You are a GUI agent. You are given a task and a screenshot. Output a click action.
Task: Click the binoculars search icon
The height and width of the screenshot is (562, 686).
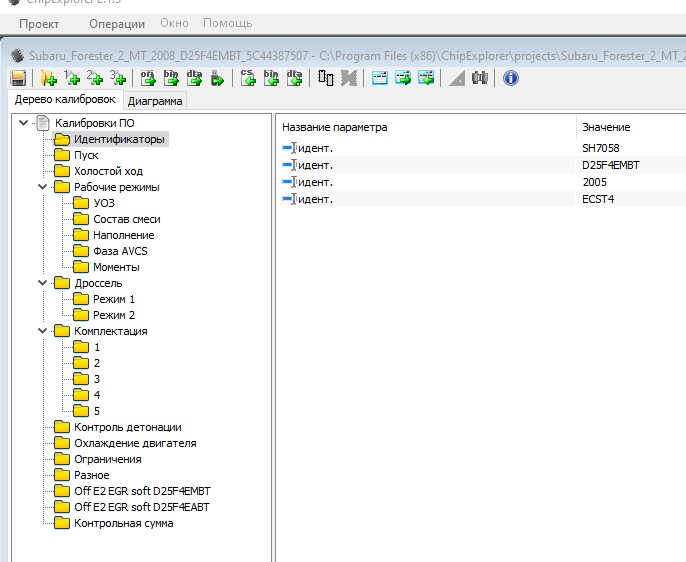481,78
